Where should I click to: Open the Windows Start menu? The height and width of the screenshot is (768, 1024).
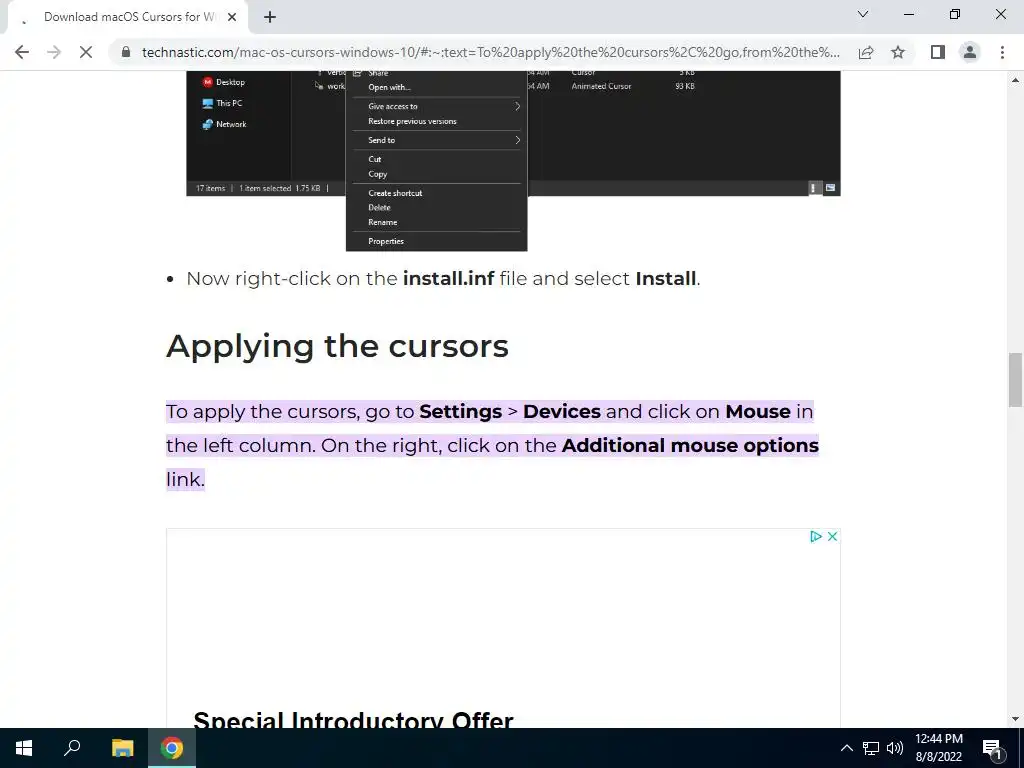pos(24,748)
